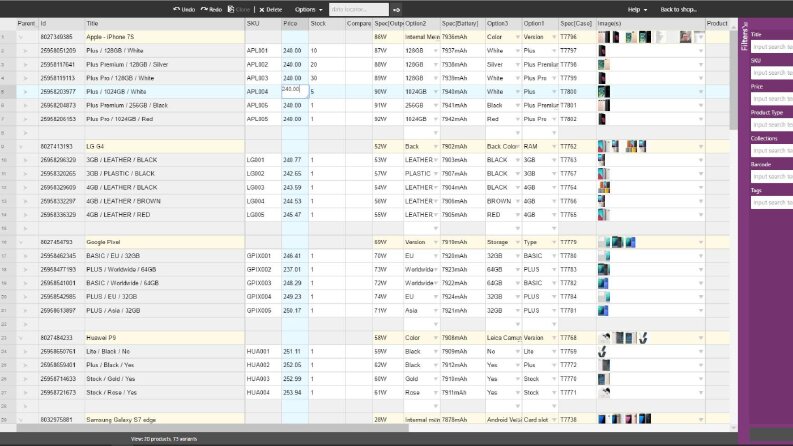Click the SKU column header
The height and width of the screenshot is (446, 793).
point(263,24)
